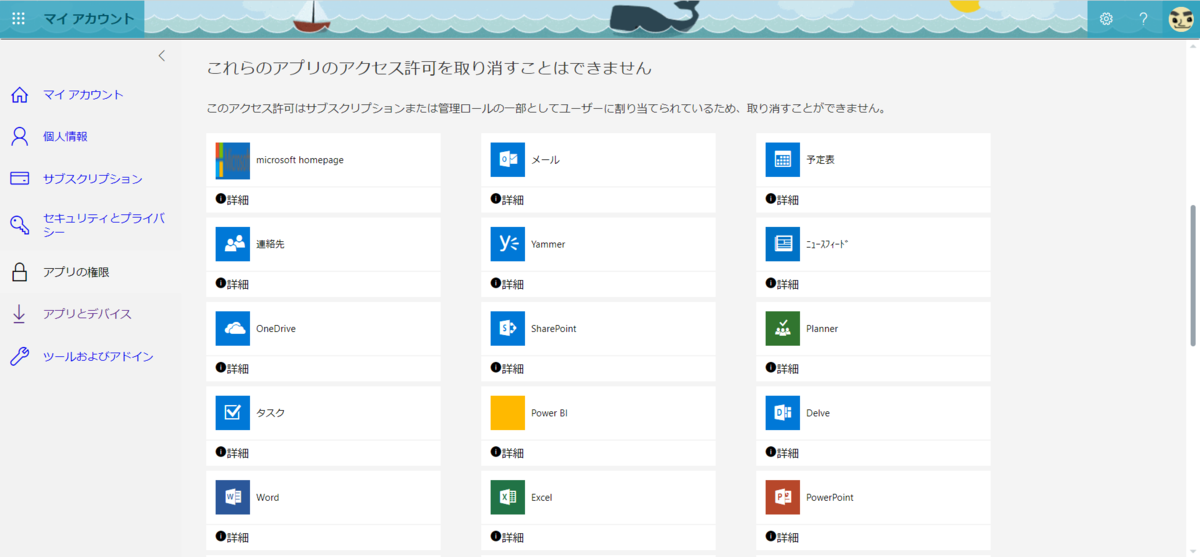
Task: Click the PowerPoint app icon
Action: coord(783,497)
